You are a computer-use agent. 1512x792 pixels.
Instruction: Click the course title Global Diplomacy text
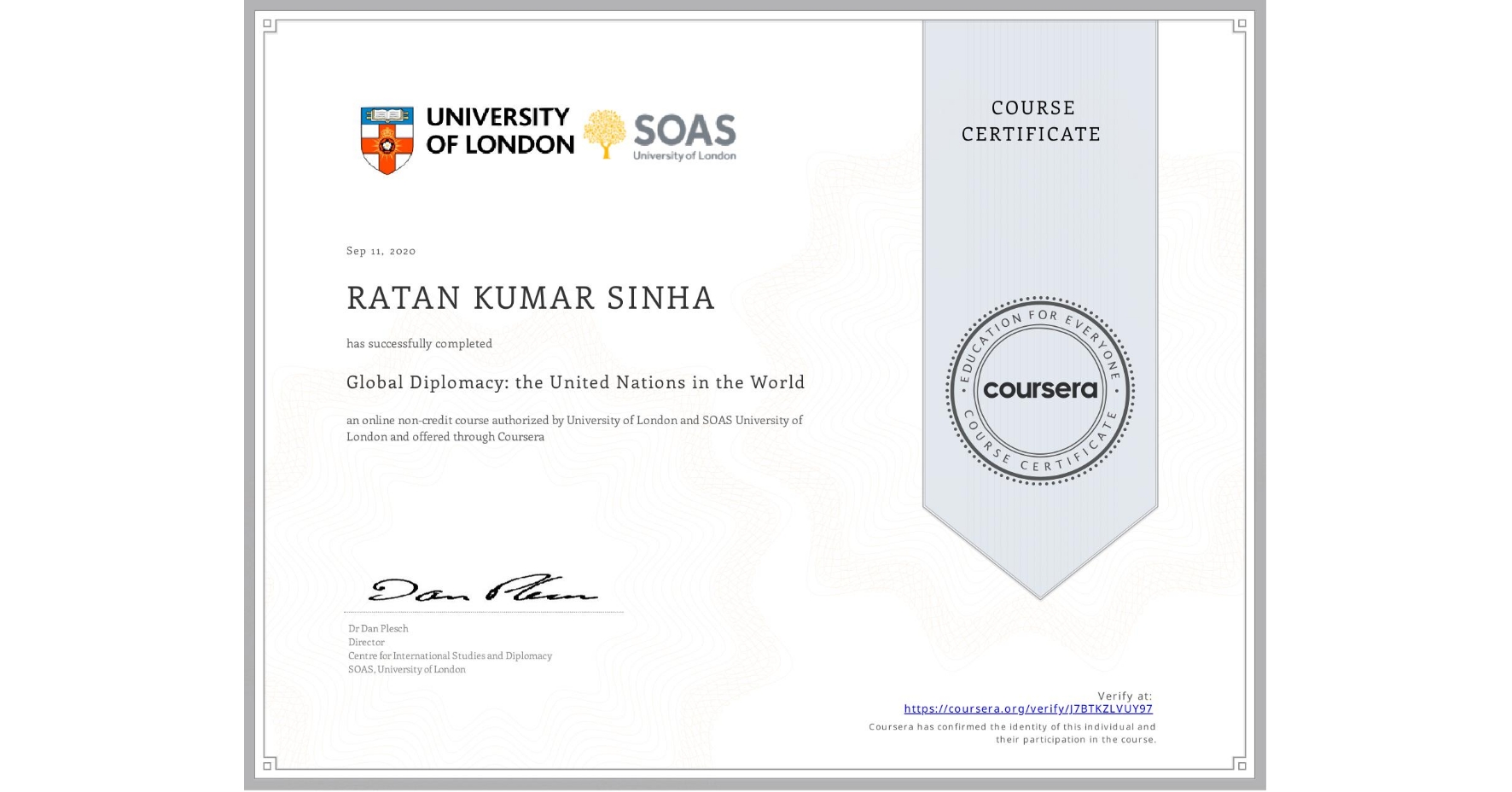click(x=574, y=382)
